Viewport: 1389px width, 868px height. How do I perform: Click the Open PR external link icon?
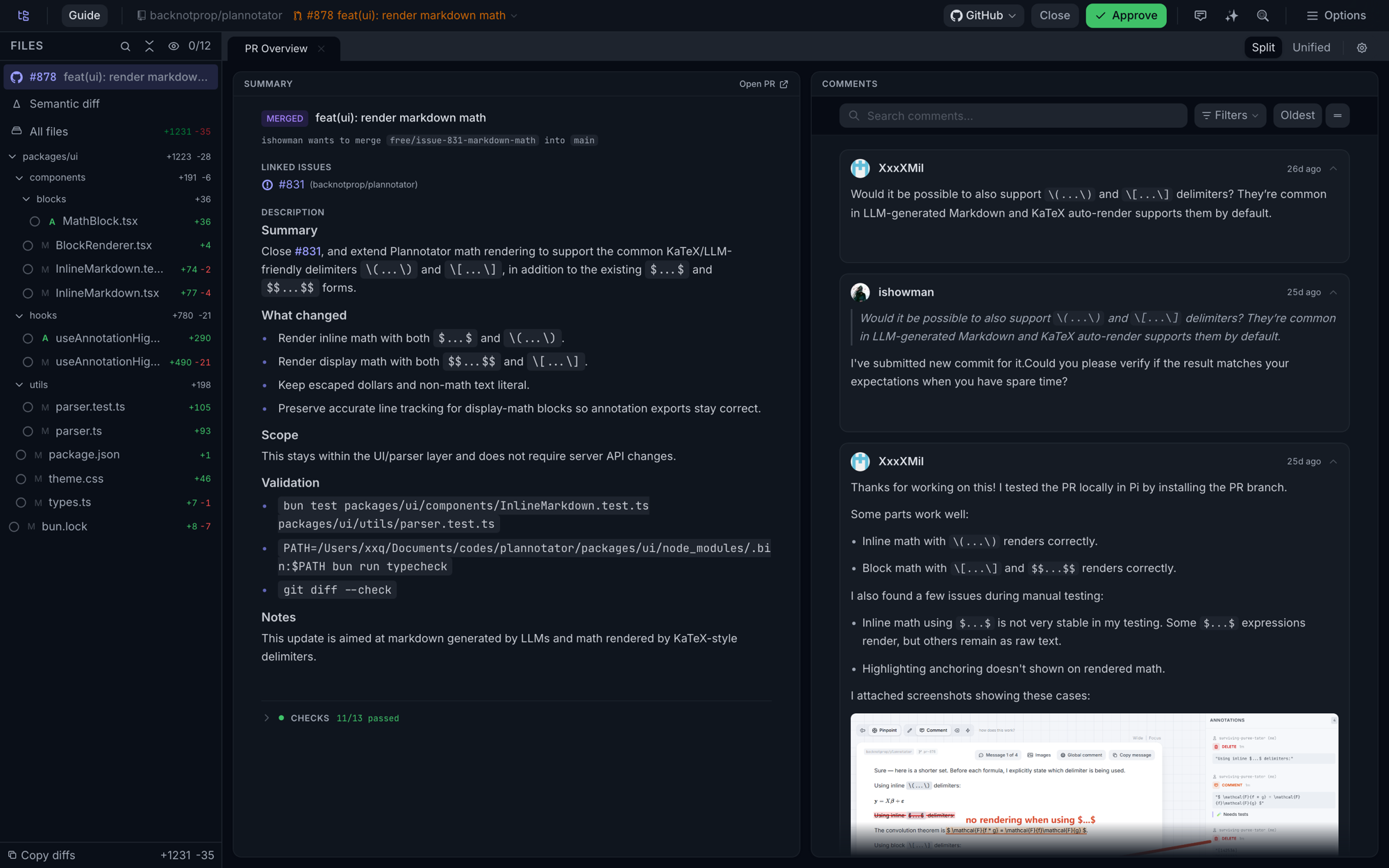coord(784,84)
